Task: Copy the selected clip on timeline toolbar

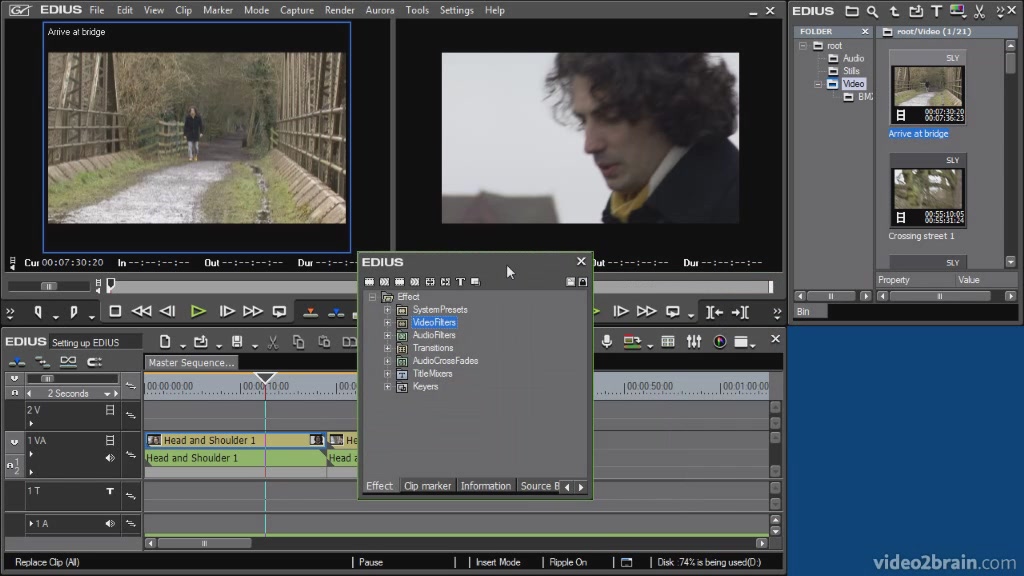Action: tap(298, 342)
